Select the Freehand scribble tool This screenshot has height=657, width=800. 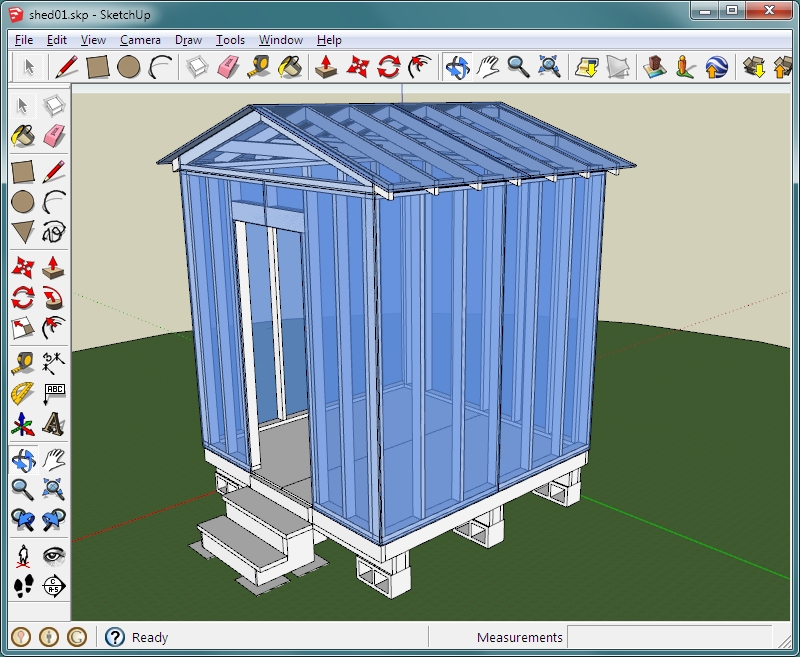click(54, 232)
